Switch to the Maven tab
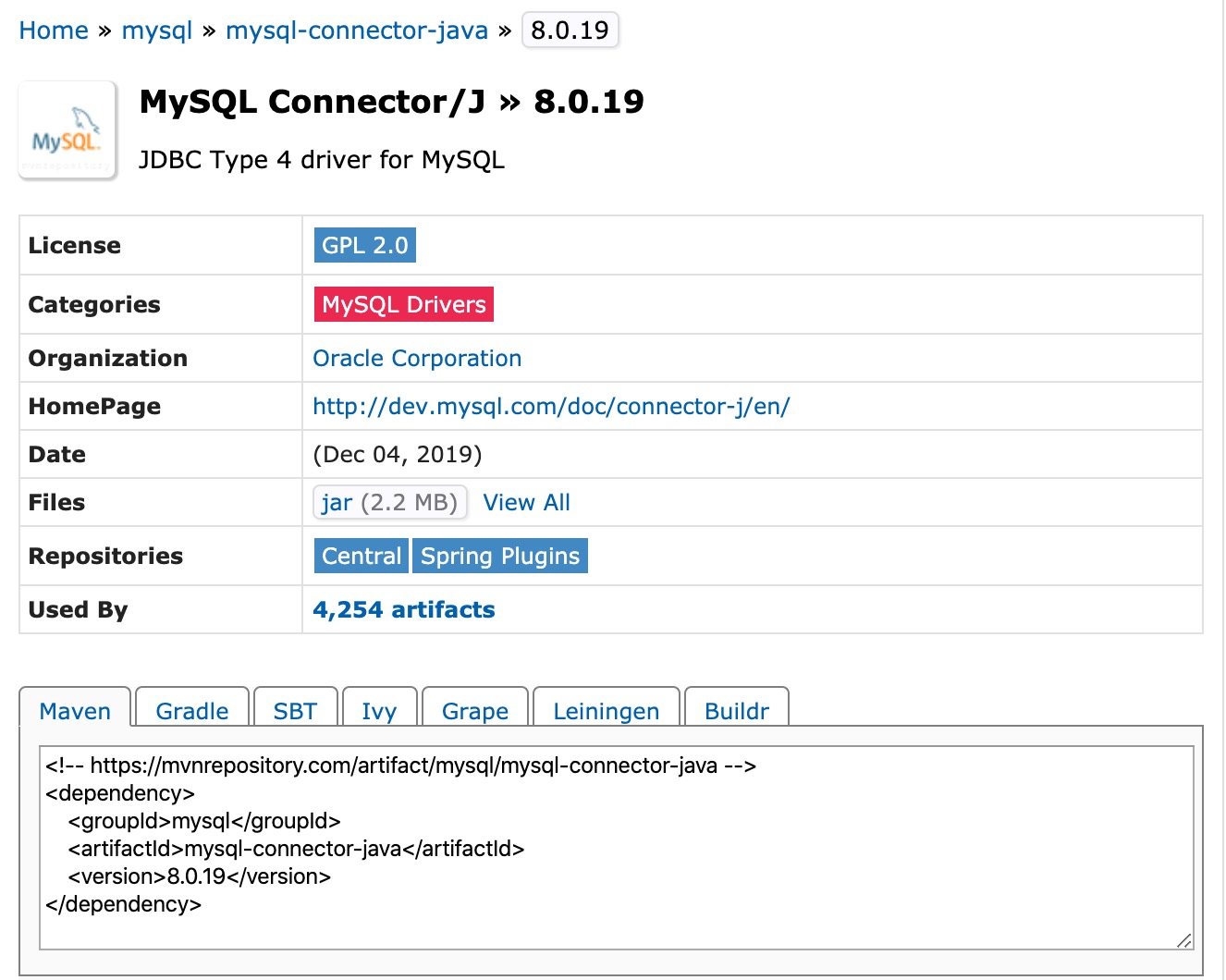This screenshot has width=1226, height=980. click(75, 708)
